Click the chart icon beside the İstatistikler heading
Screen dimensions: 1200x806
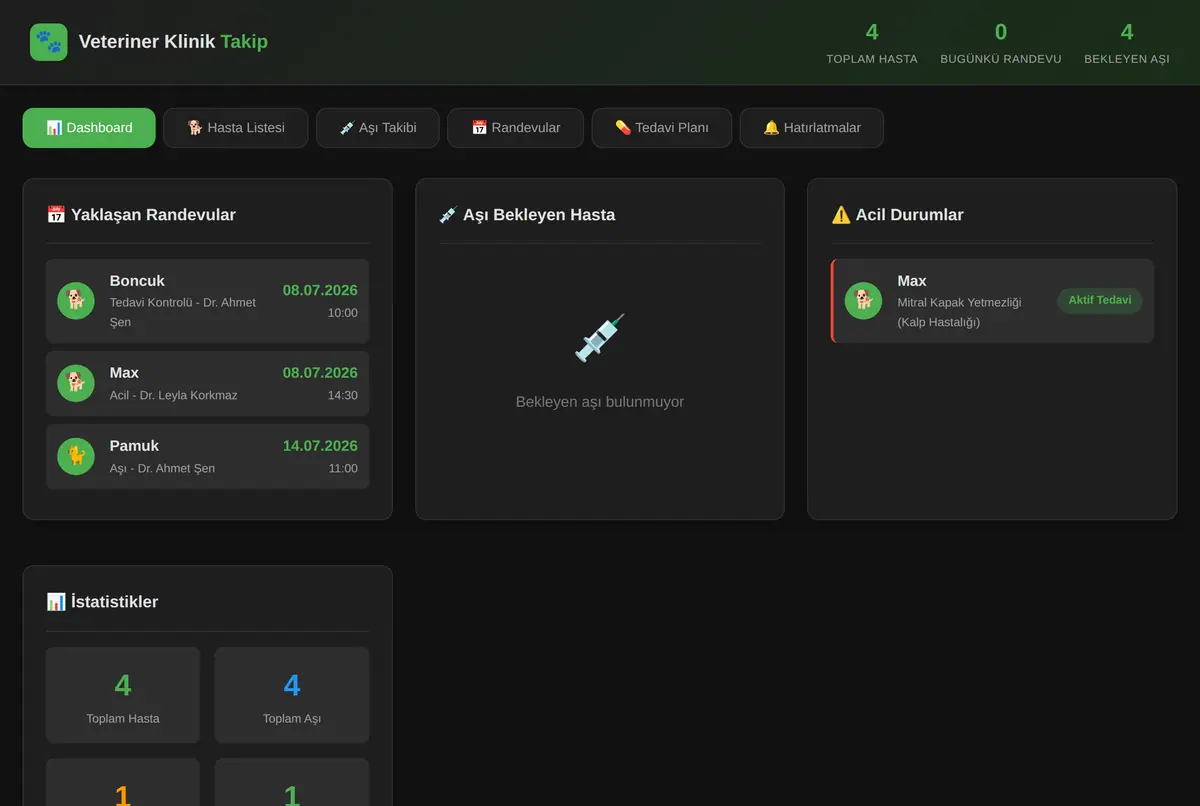(x=56, y=602)
